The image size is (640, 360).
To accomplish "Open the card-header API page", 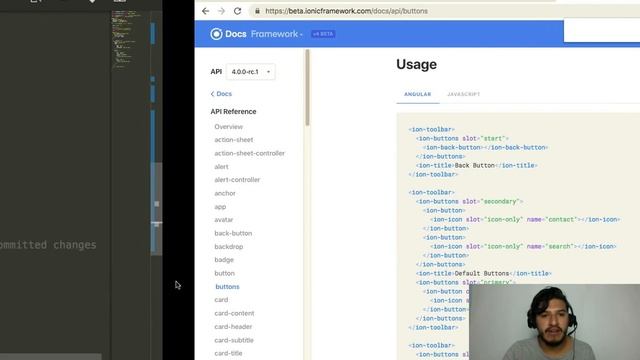I will 233,327.
